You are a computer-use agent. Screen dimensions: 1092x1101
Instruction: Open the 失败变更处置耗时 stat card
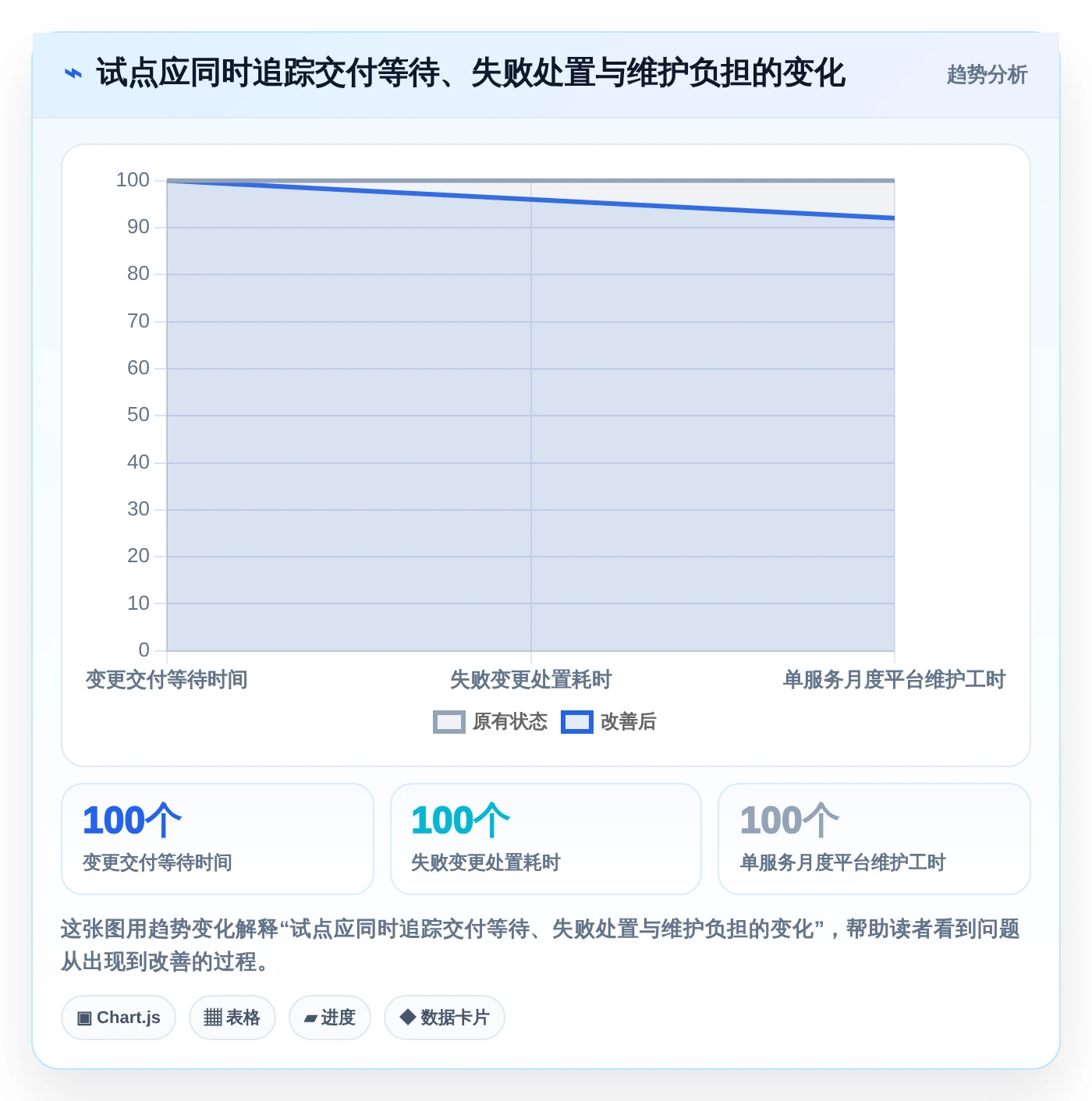tap(546, 839)
